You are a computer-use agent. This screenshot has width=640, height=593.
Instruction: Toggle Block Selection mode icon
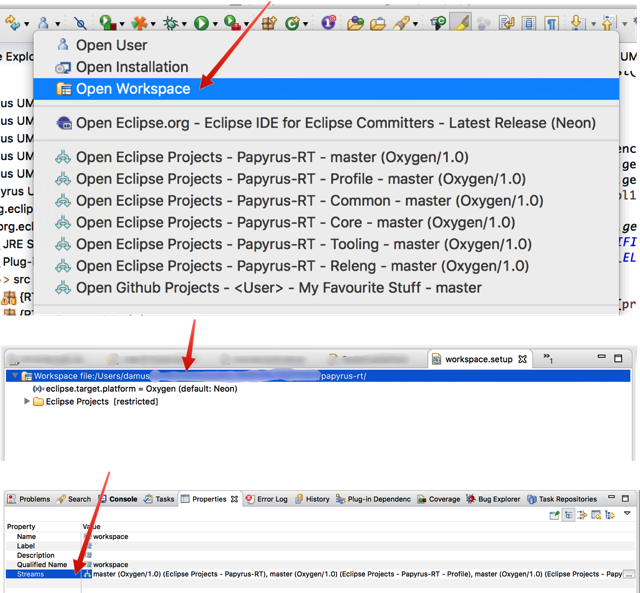click(x=529, y=23)
